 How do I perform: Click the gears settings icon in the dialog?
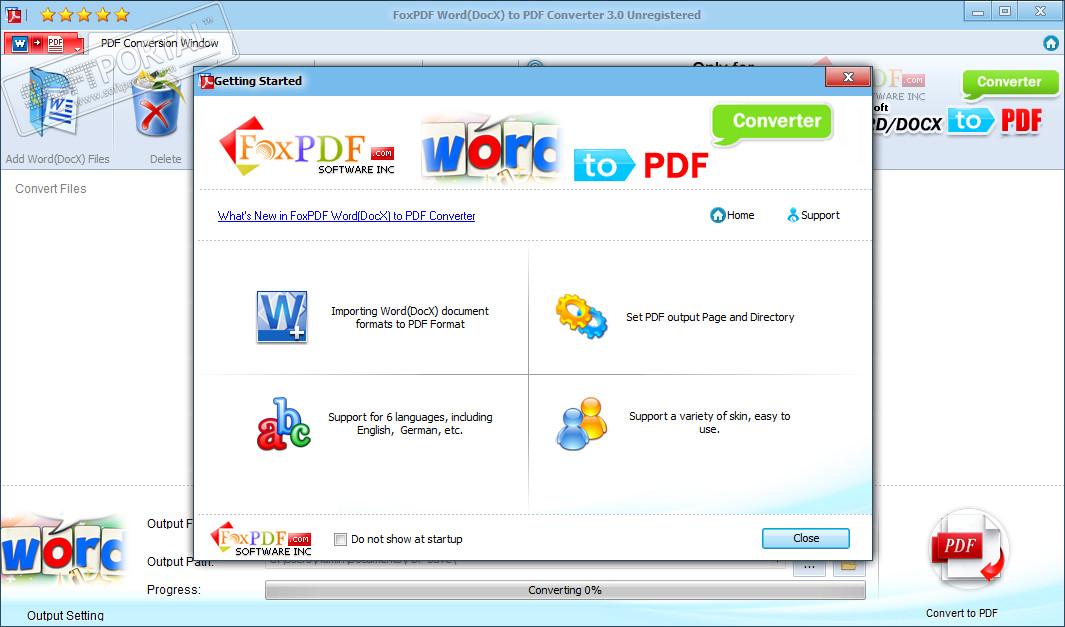click(x=581, y=316)
